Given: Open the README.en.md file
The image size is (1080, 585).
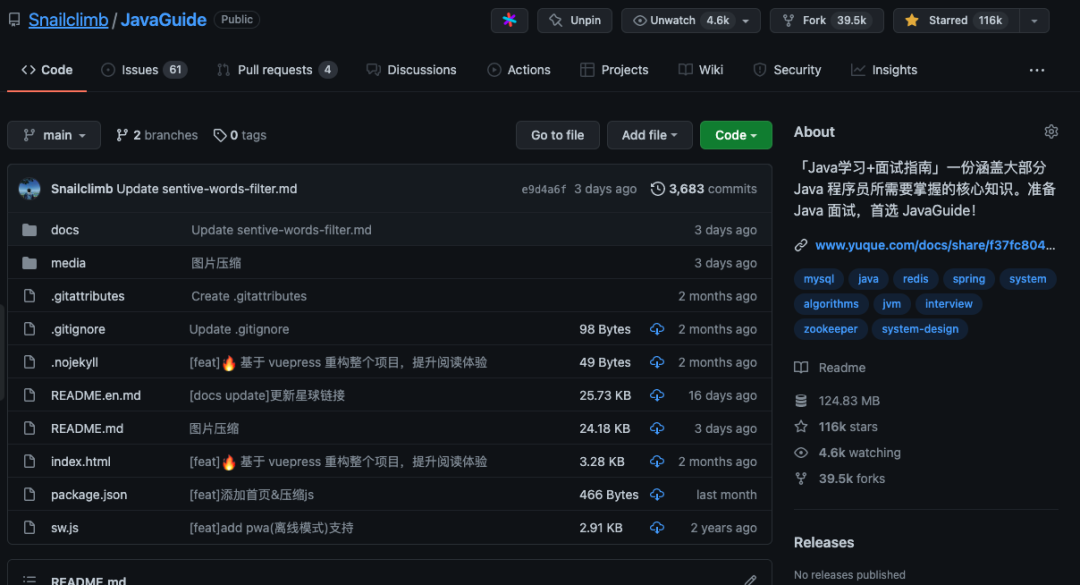Looking at the screenshot, I should (x=96, y=396).
